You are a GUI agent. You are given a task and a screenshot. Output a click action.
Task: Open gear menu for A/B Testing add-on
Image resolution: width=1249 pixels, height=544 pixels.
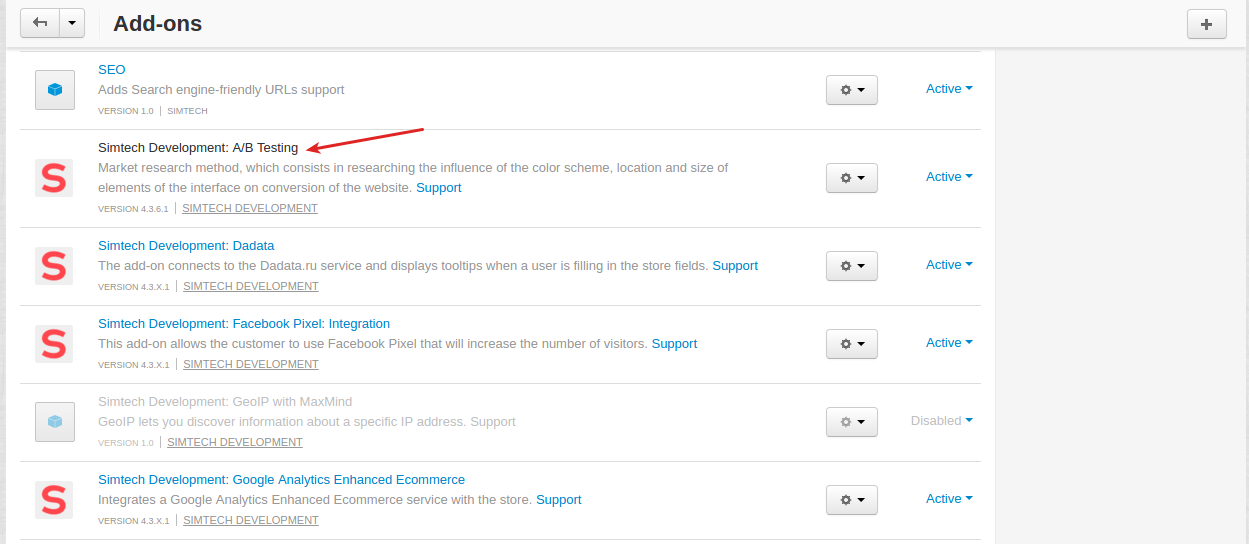pos(852,177)
